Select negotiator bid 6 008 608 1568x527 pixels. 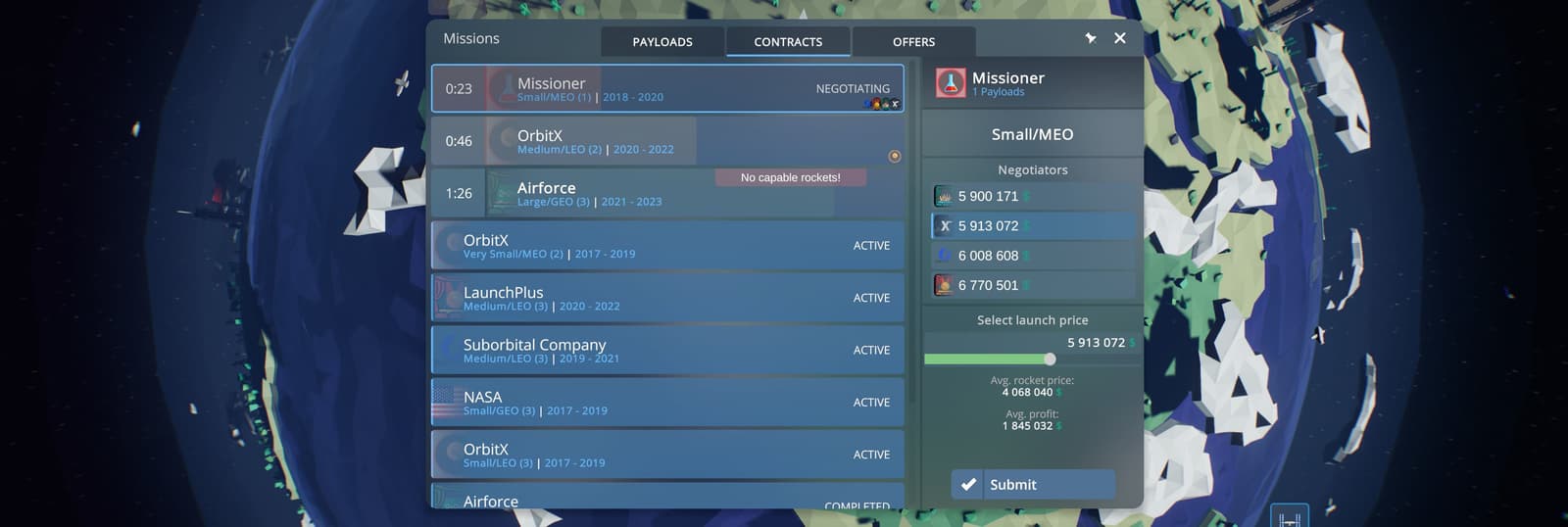pyautogui.click(x=1033, y=255)
